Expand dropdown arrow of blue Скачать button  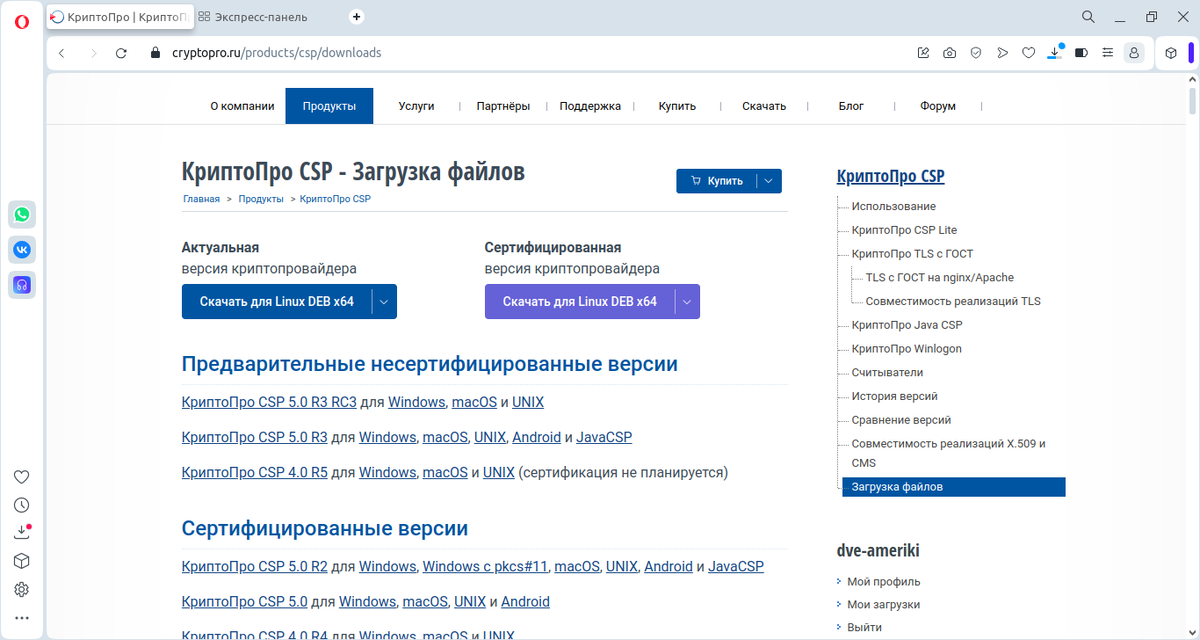tap(385, 302)
